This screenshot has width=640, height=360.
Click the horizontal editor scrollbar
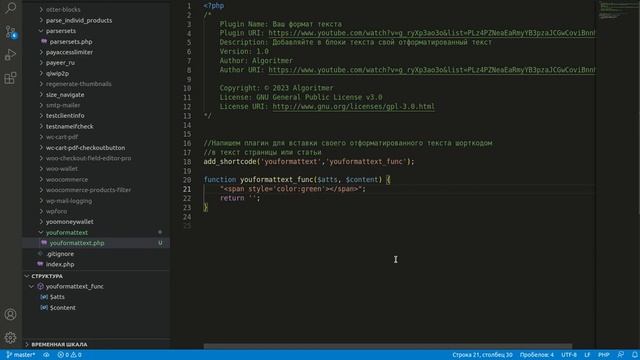click(x=388, y=346)
